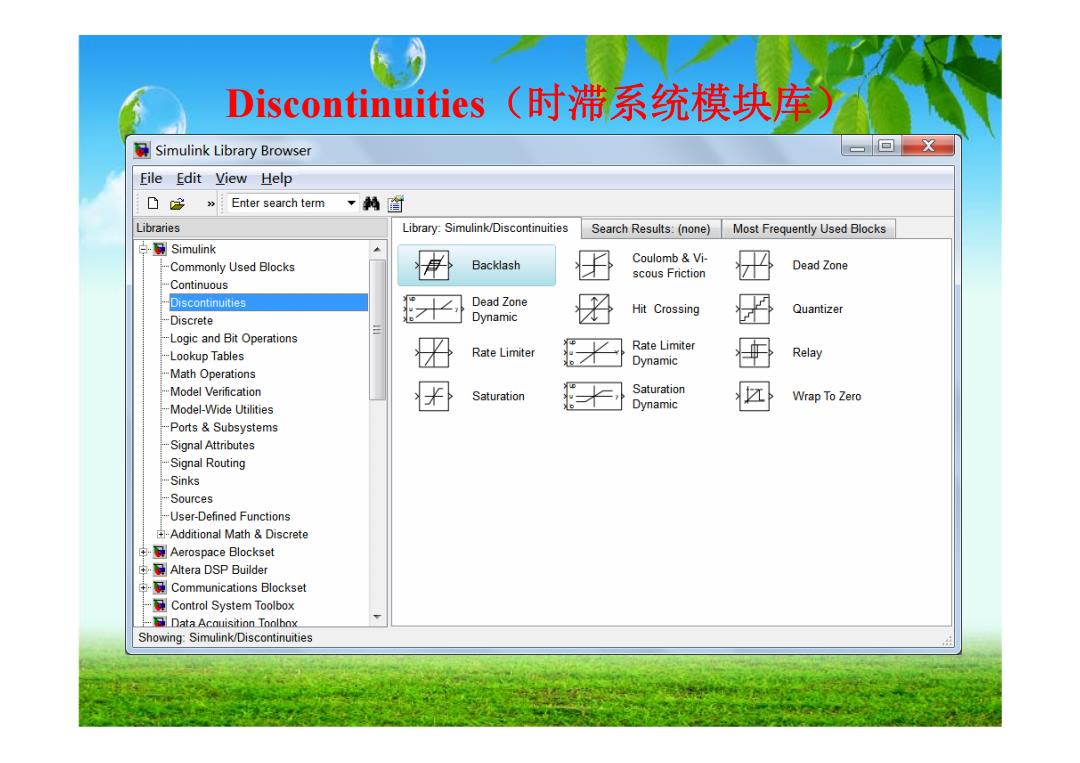Select the Rate Limiter Dynamic block icon
Screen dimensions: 1080x763
(593, 353)
